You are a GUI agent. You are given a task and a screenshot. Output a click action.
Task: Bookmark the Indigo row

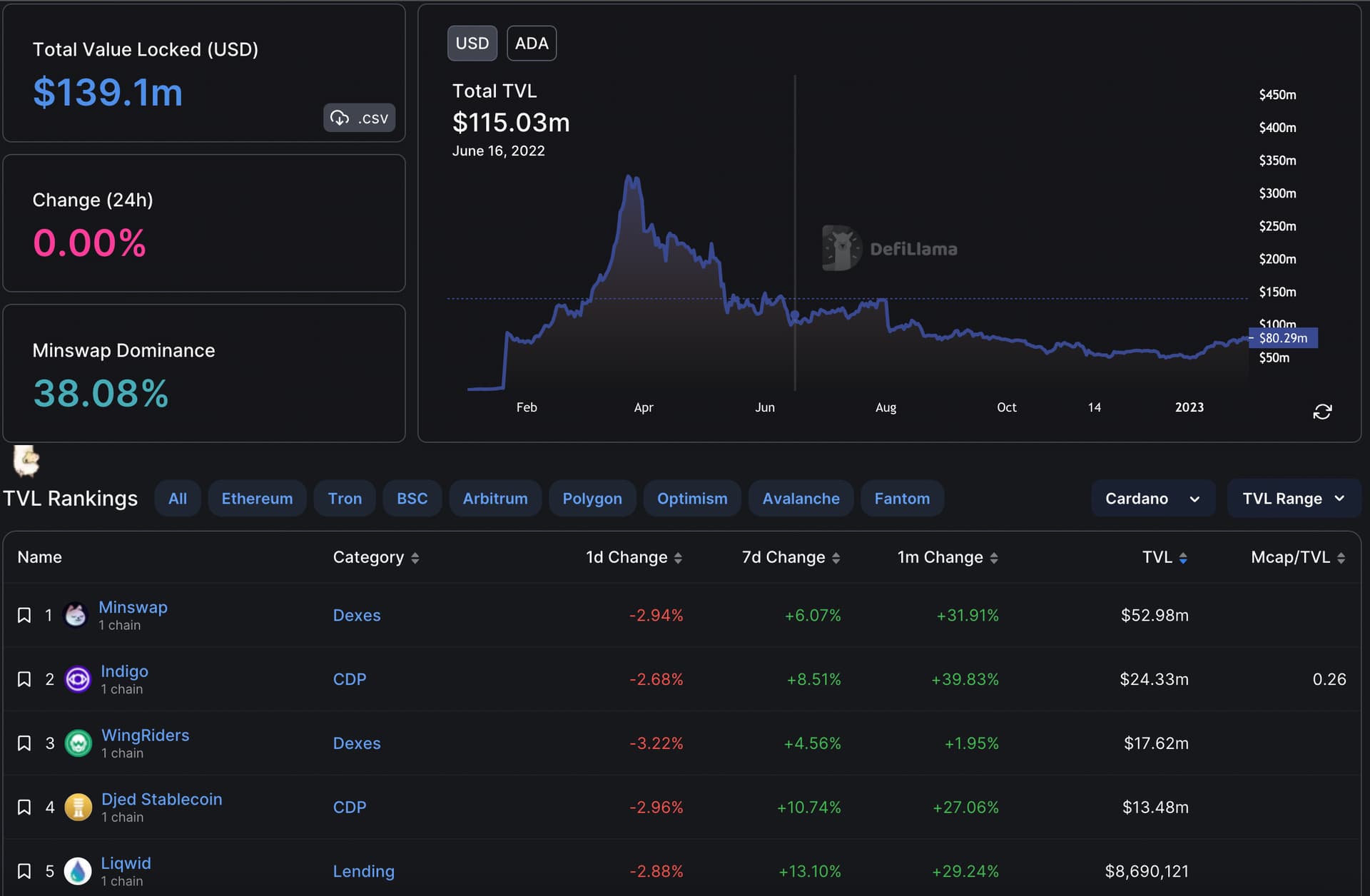[24, 679]
